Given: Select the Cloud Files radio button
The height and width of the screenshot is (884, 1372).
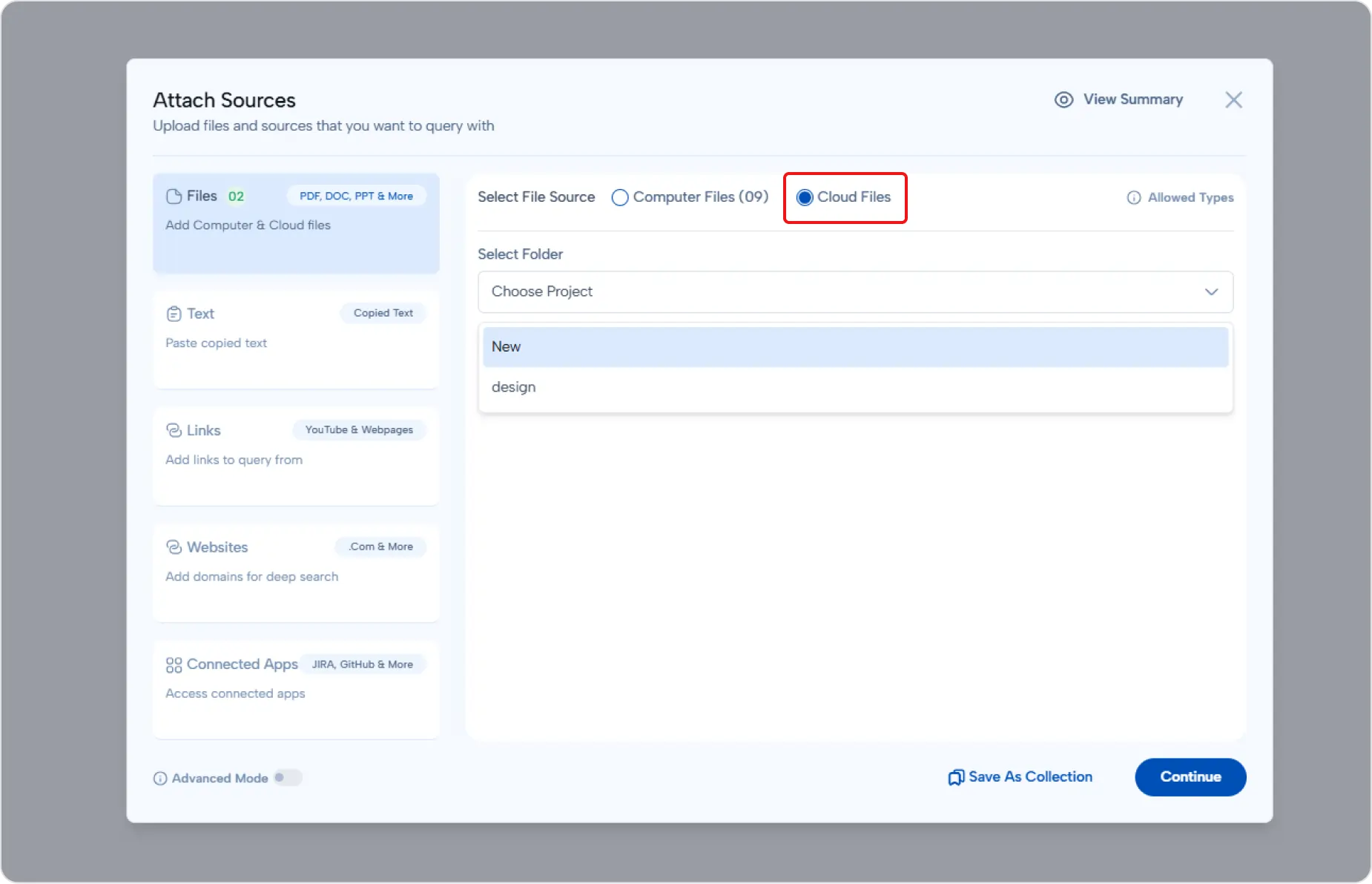Looking at the screenshot, I should 805,197.
